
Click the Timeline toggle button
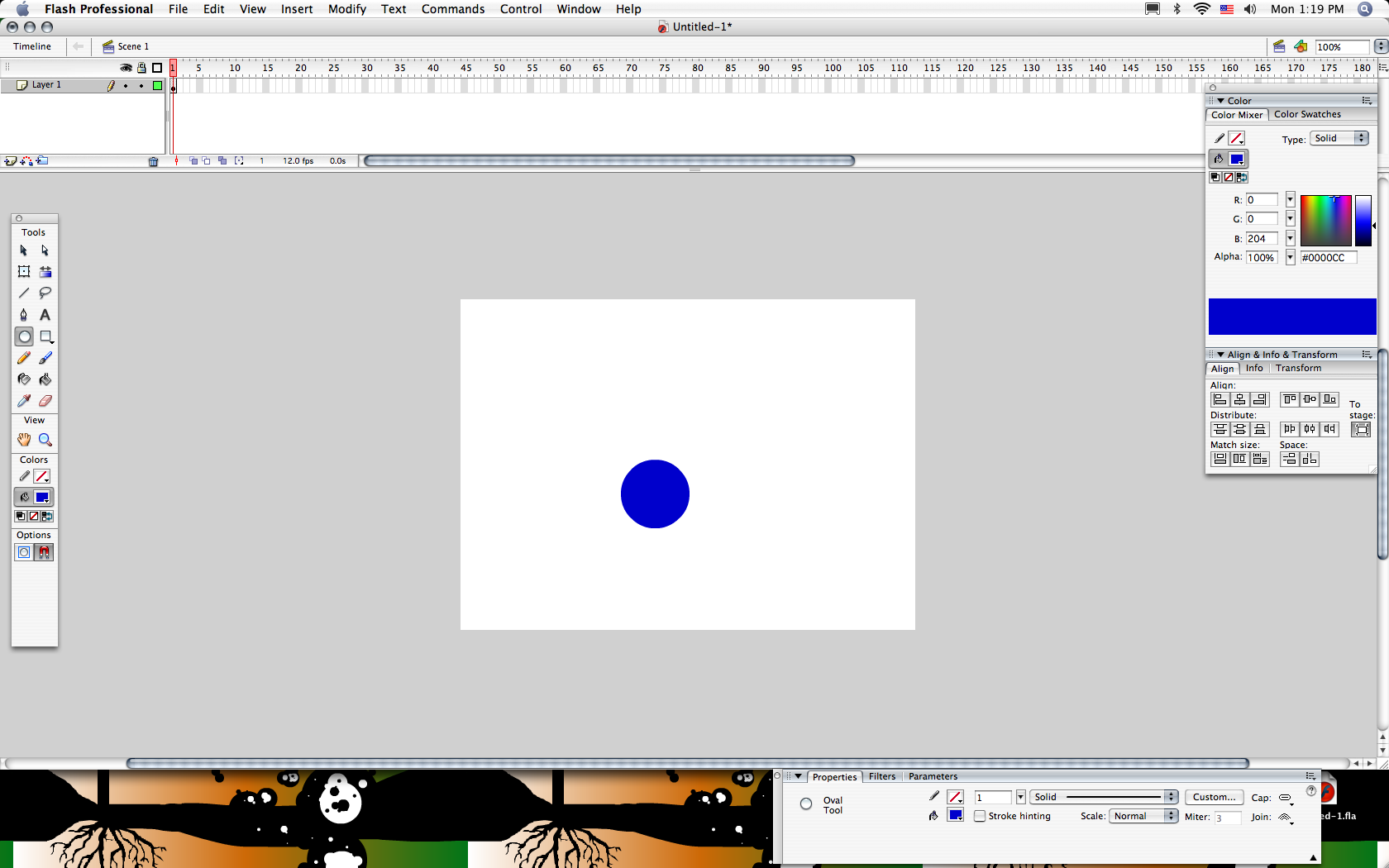[x=32, y=46]
